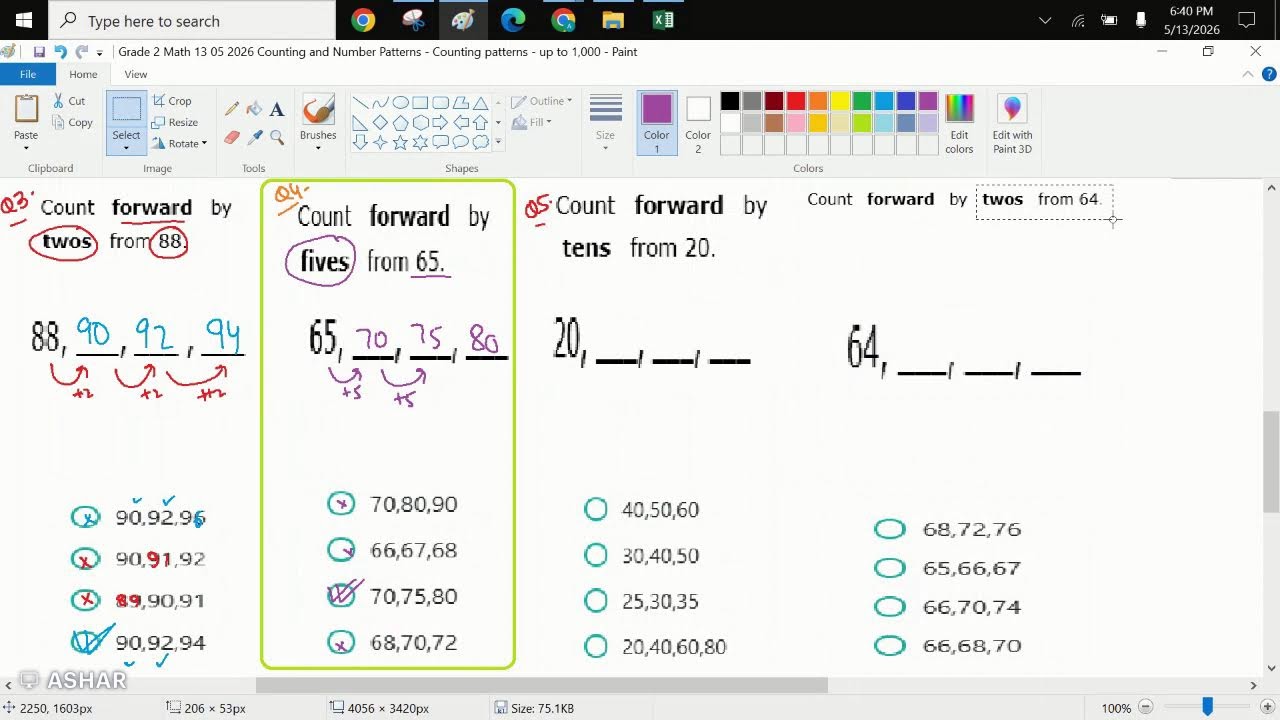Click the Color 1 button
Image resolution: width=1280 pixels, height=720 pixels.
coord(657,123)
